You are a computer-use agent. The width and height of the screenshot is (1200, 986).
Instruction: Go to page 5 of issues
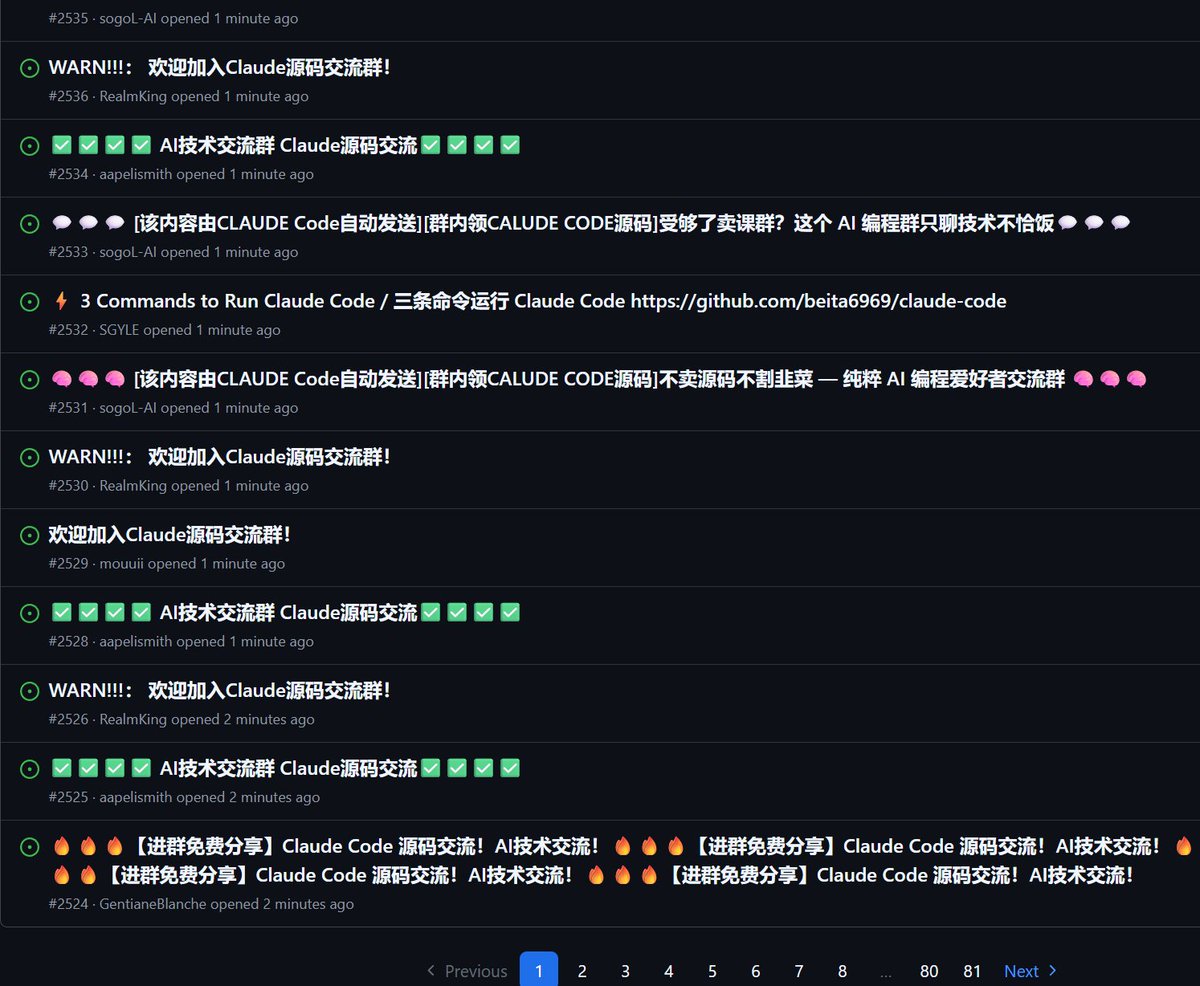pyautogui.click(x=712, y=971)
